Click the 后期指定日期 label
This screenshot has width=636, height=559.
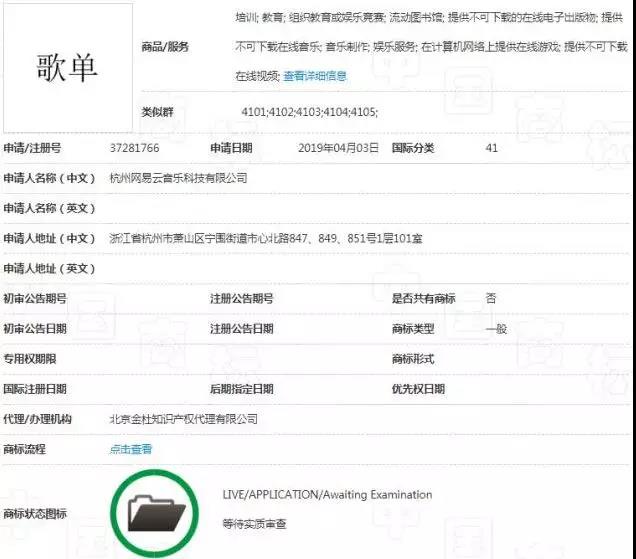coord(242,389)
